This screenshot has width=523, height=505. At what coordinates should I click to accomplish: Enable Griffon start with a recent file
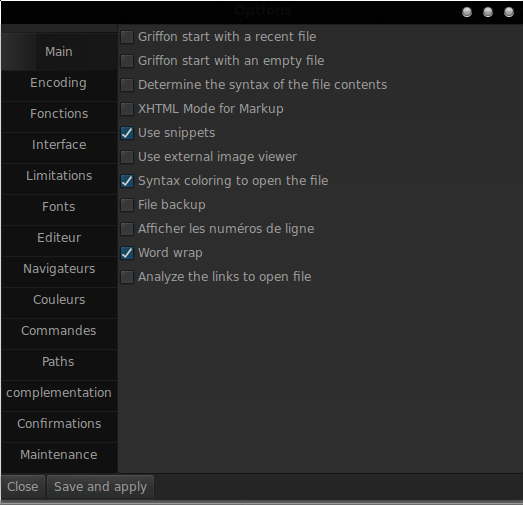[x=127, y=37]
